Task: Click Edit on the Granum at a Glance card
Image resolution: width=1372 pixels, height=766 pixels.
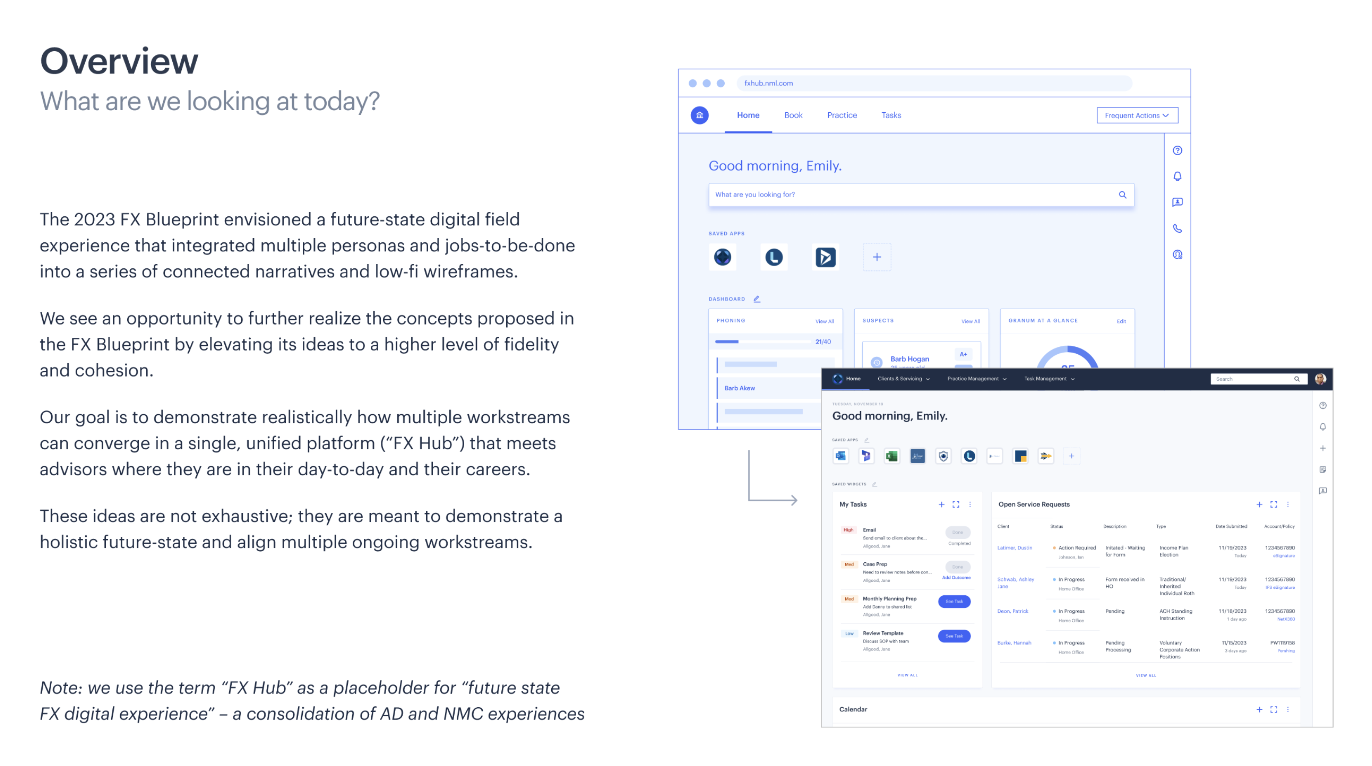Action: click(1121, 321)
